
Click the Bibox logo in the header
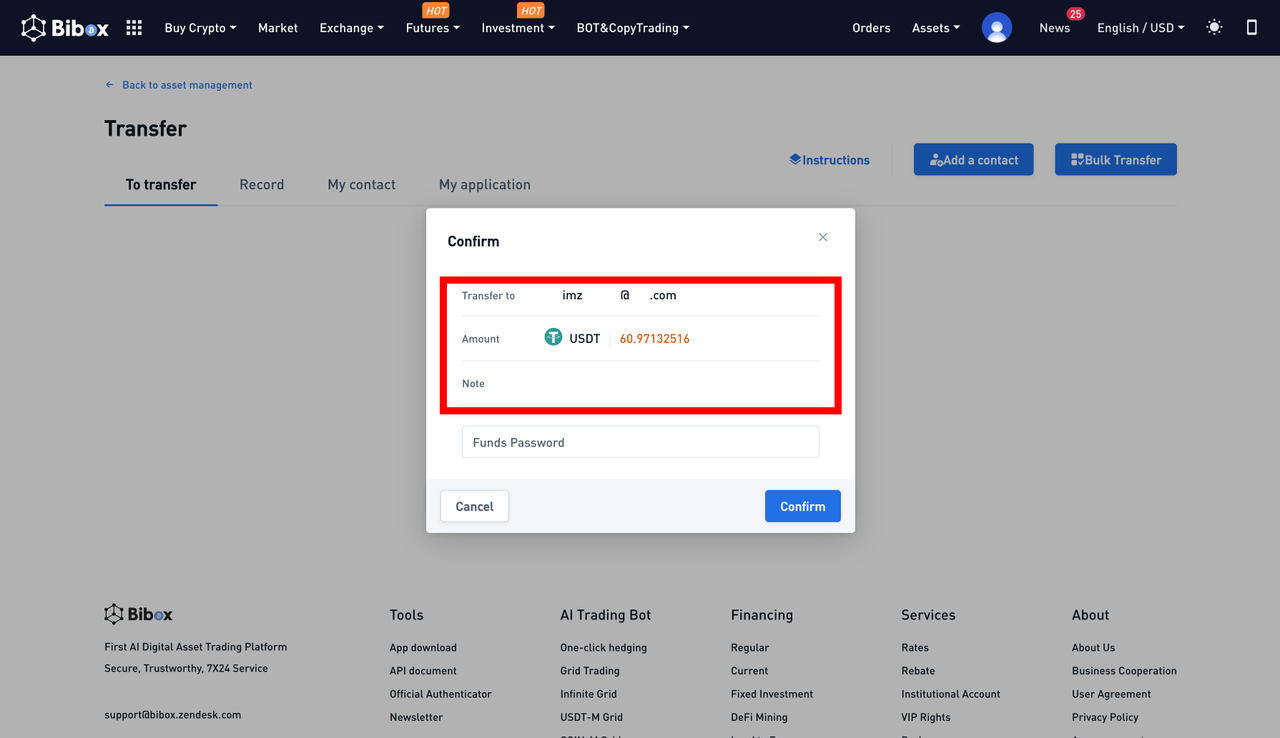[x=66, y=28]
